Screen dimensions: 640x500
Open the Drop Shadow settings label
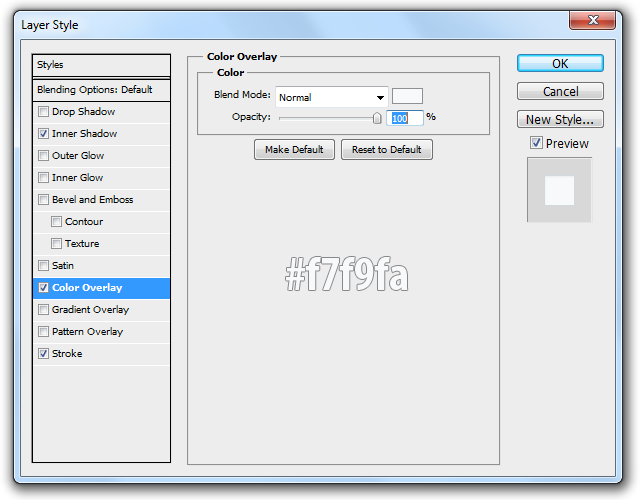pyautogui.click(x=83, y=111)
